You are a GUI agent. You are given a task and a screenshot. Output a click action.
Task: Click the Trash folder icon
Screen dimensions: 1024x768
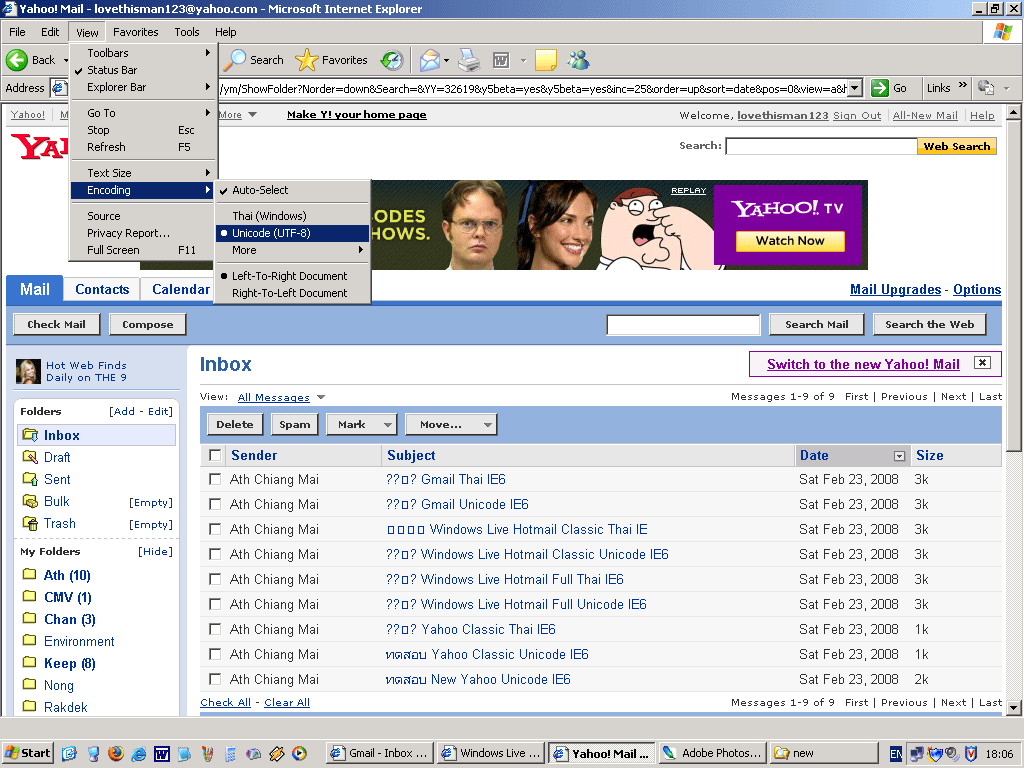pos(30,523)
